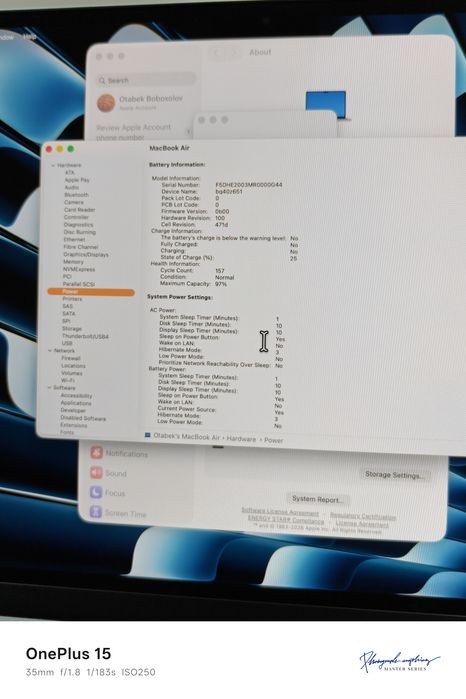The height and width of the screenshot is (699, 466).
Task: Collapse the Network section in sidebar
Action: (49, 351)
